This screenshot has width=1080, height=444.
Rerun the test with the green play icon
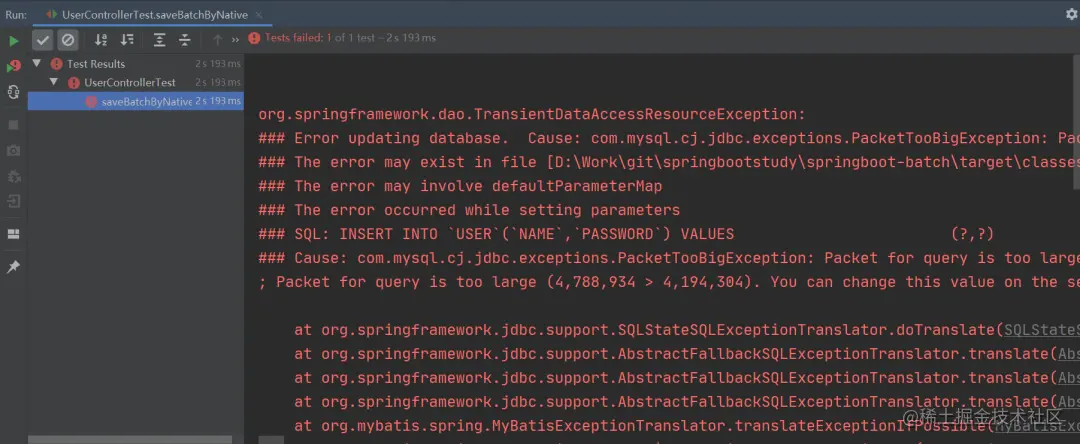click(x=13, y=41)
